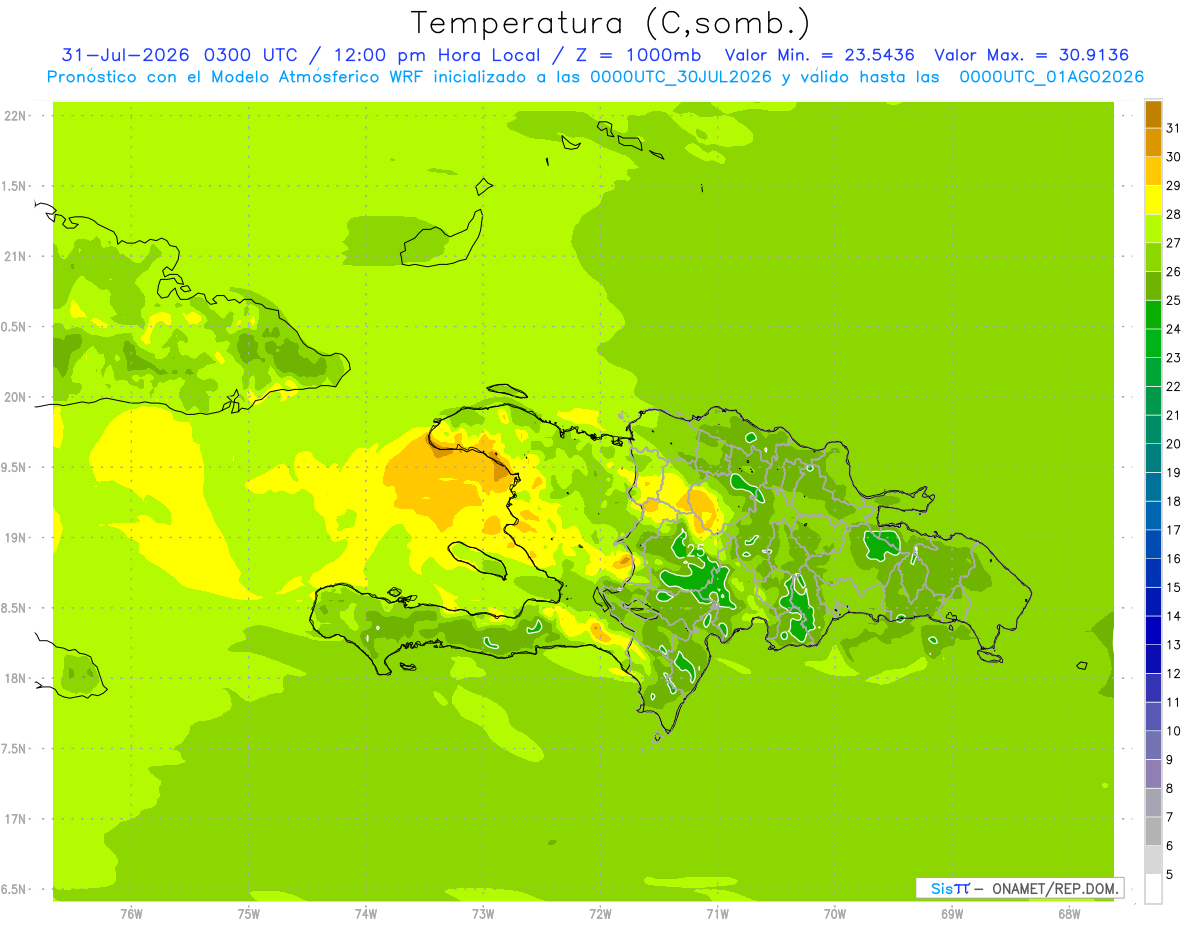The image size is (1200, 927).
Task: Pick the gray legend color between 6 and 7
Action: click(1153, 831)
